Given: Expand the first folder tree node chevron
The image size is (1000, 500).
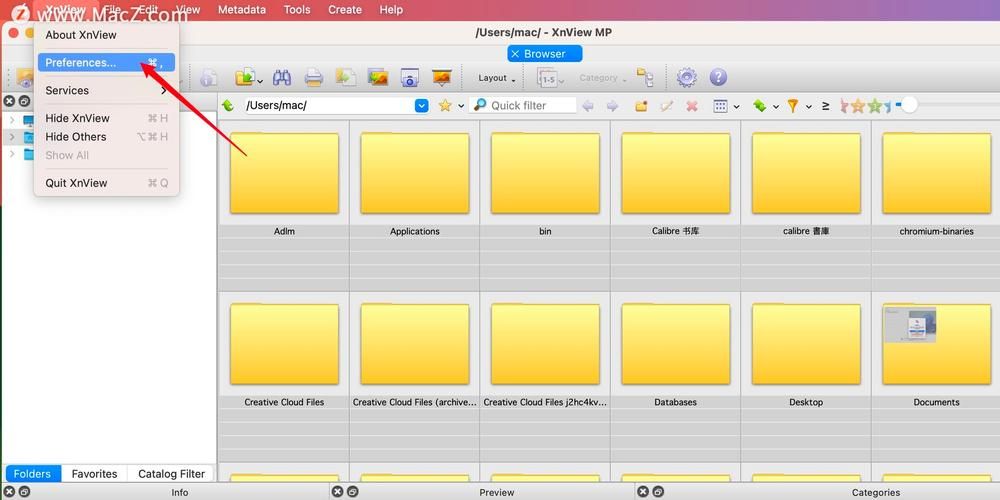Looking at the screenshot, I should pyautogui.click(x=11, y=120).
